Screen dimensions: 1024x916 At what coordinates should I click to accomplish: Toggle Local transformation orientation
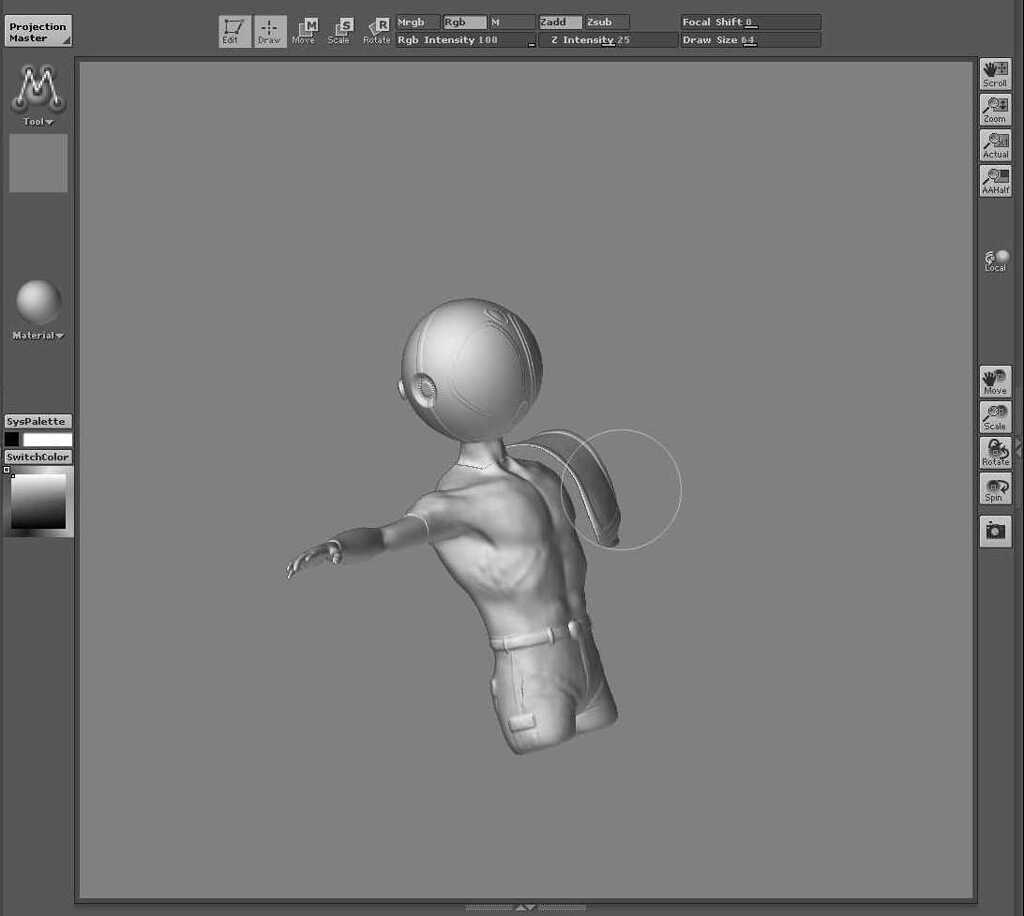tap(995, 259)
